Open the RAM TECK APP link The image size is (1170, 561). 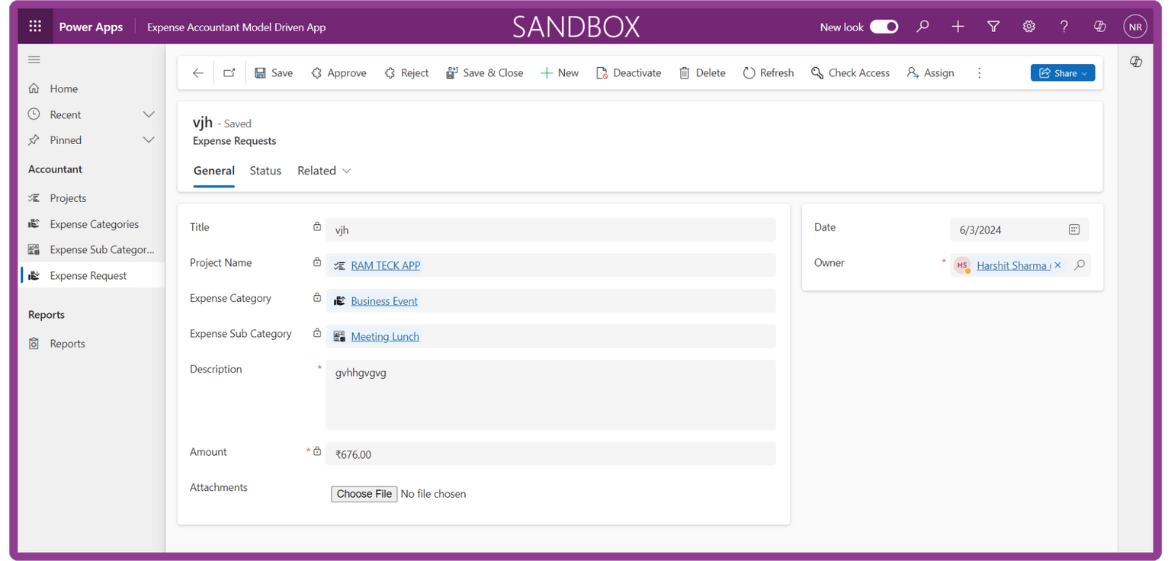[x=386, y=266]
